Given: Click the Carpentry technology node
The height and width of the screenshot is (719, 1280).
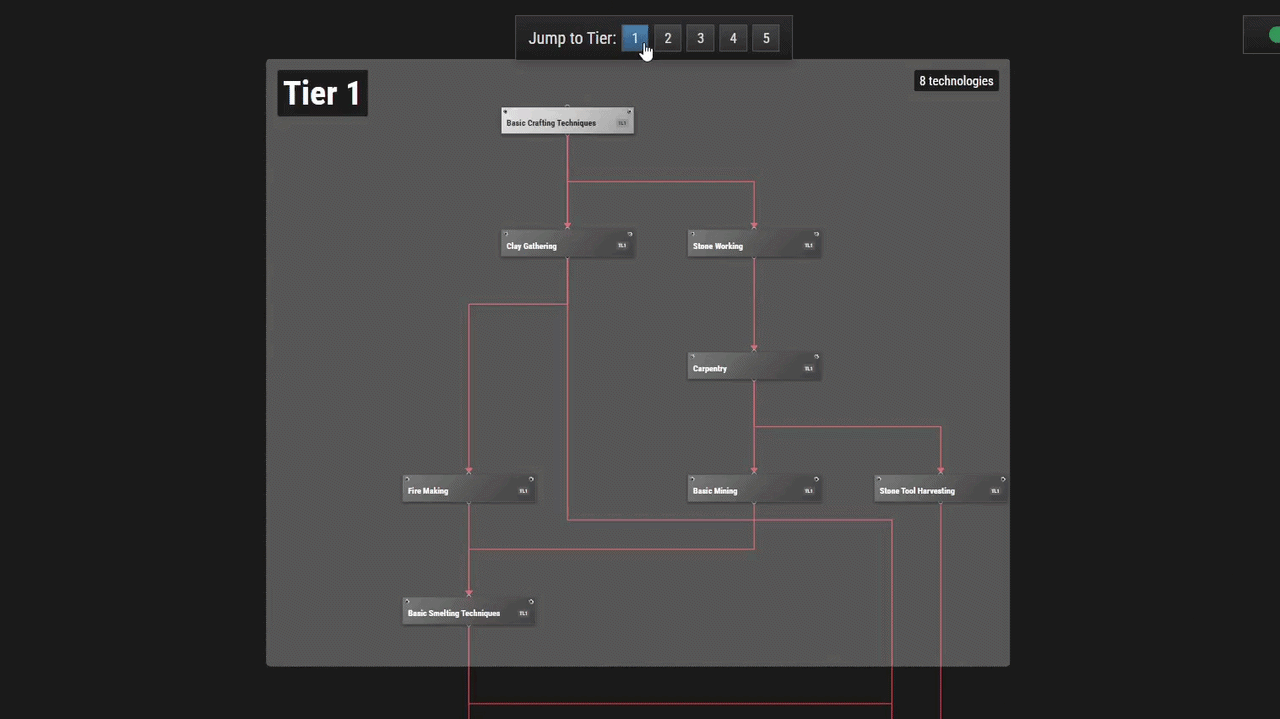Looking at the screenshot, I should pyautogui.click(x=754, y=367).
